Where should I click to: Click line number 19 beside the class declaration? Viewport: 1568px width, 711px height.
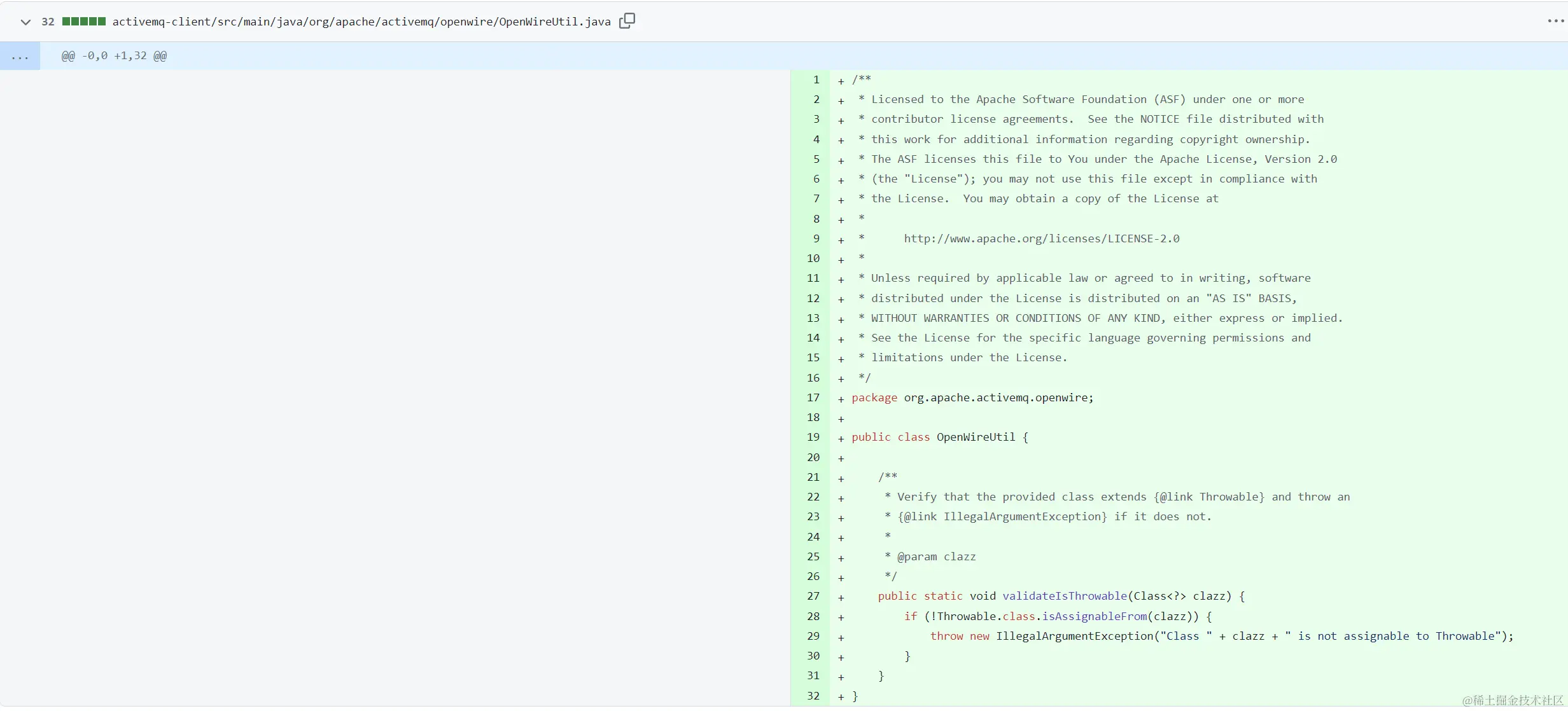(813, 438)
